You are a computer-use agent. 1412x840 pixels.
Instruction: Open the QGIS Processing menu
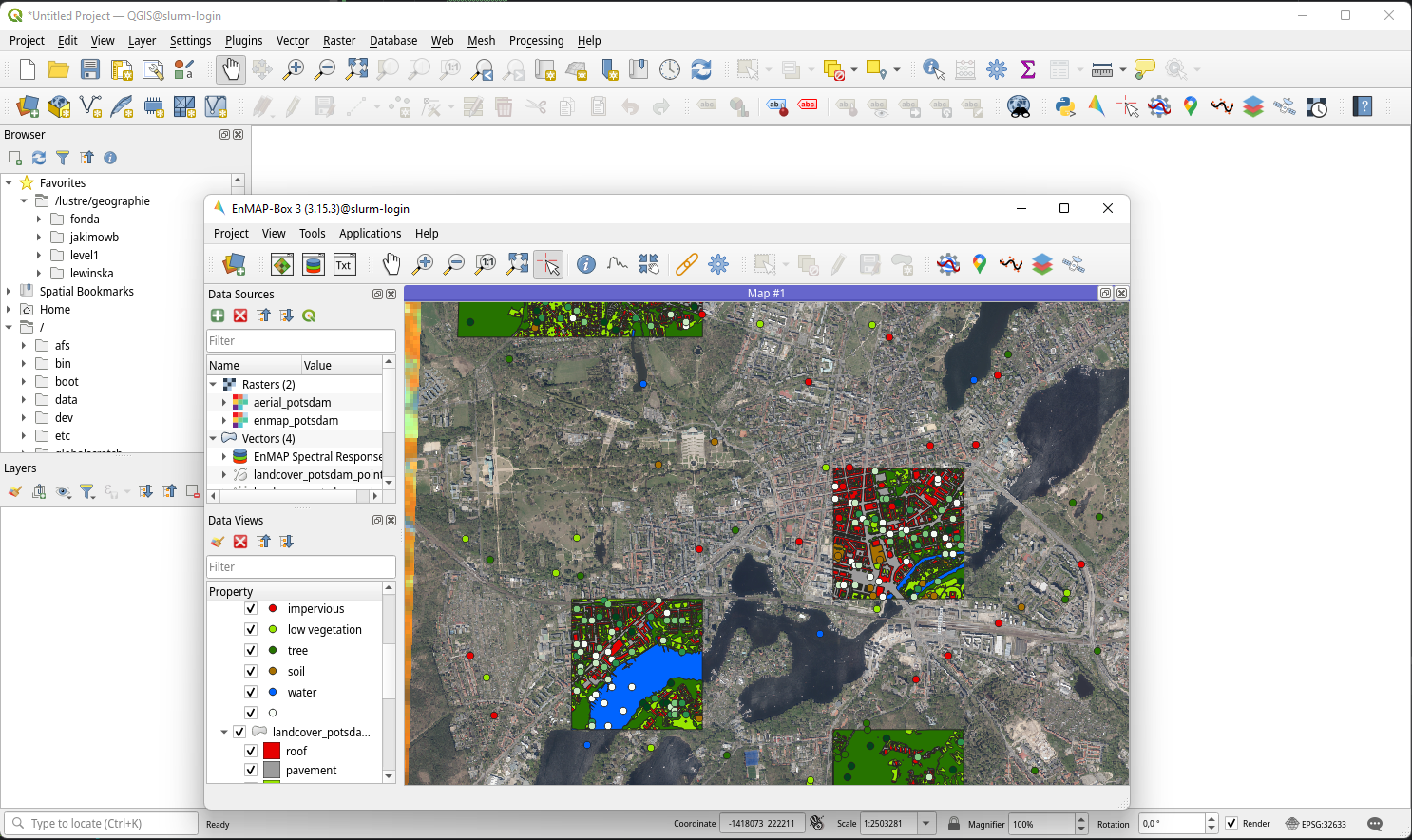pyautogui.click(x=536, y=41)
